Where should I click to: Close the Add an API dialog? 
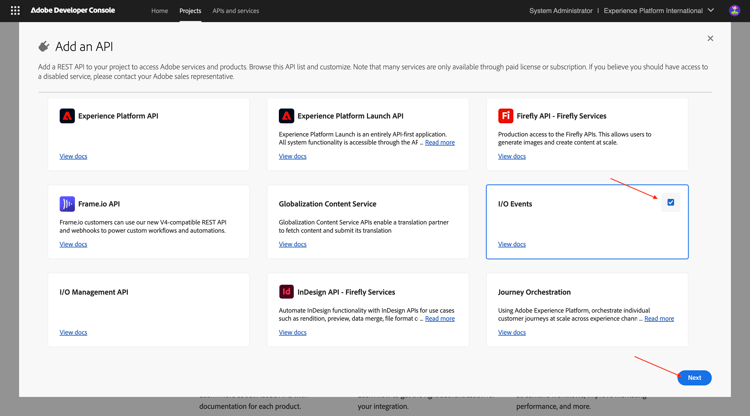tap(710, 39)
